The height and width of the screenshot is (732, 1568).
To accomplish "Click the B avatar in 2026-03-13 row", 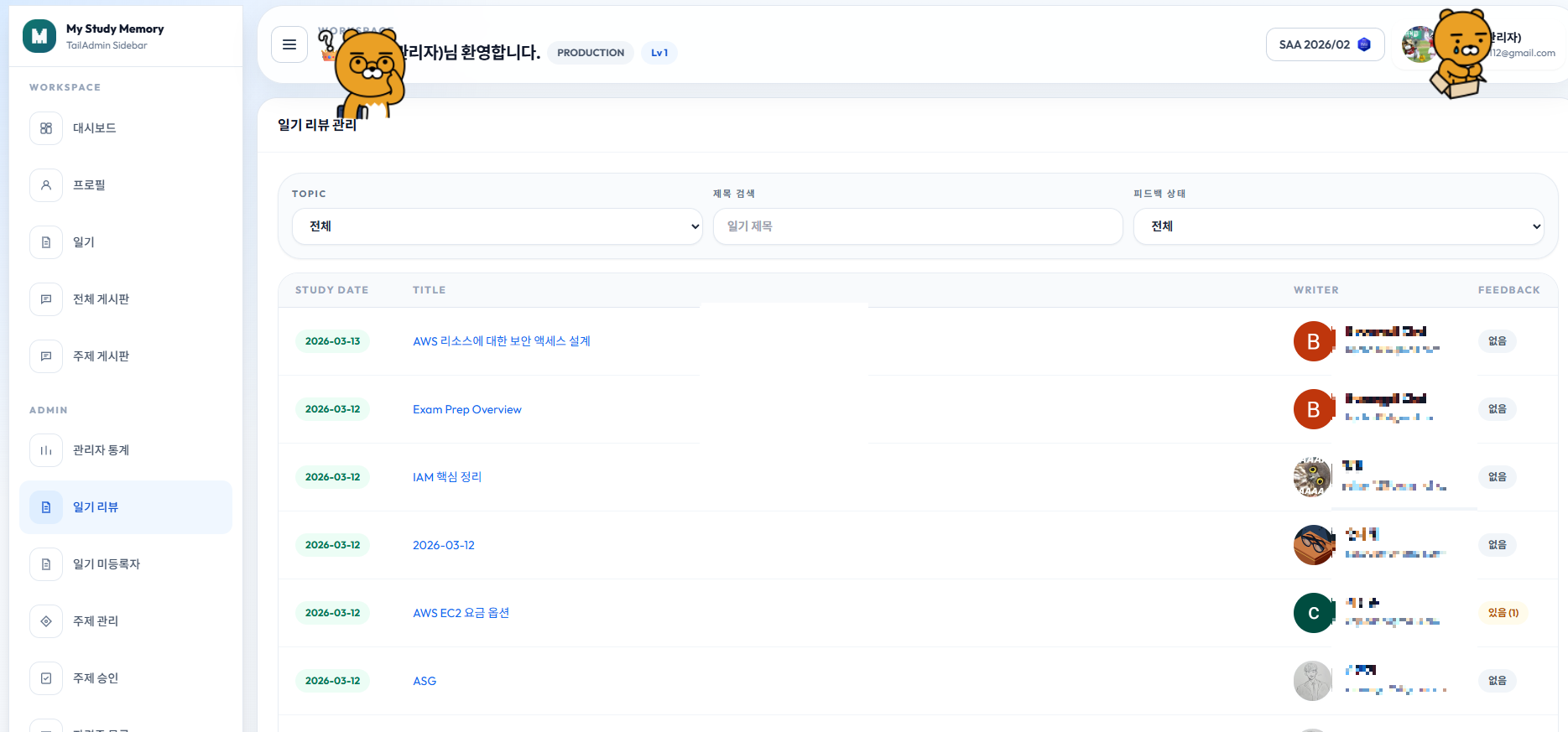I will pos(1314,341).
